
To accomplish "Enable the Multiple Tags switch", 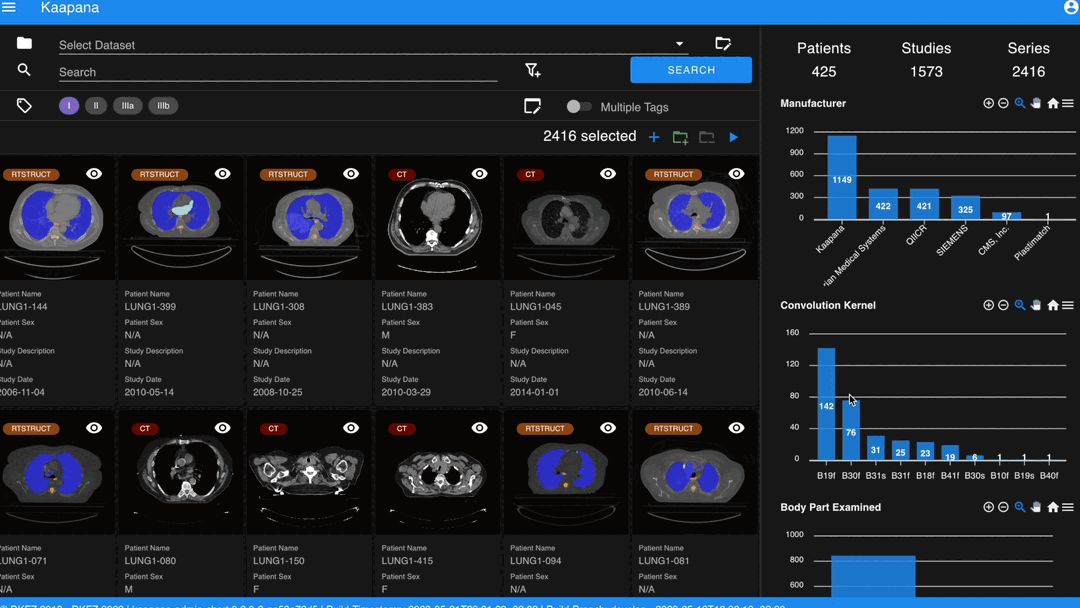I will [579, 106].
